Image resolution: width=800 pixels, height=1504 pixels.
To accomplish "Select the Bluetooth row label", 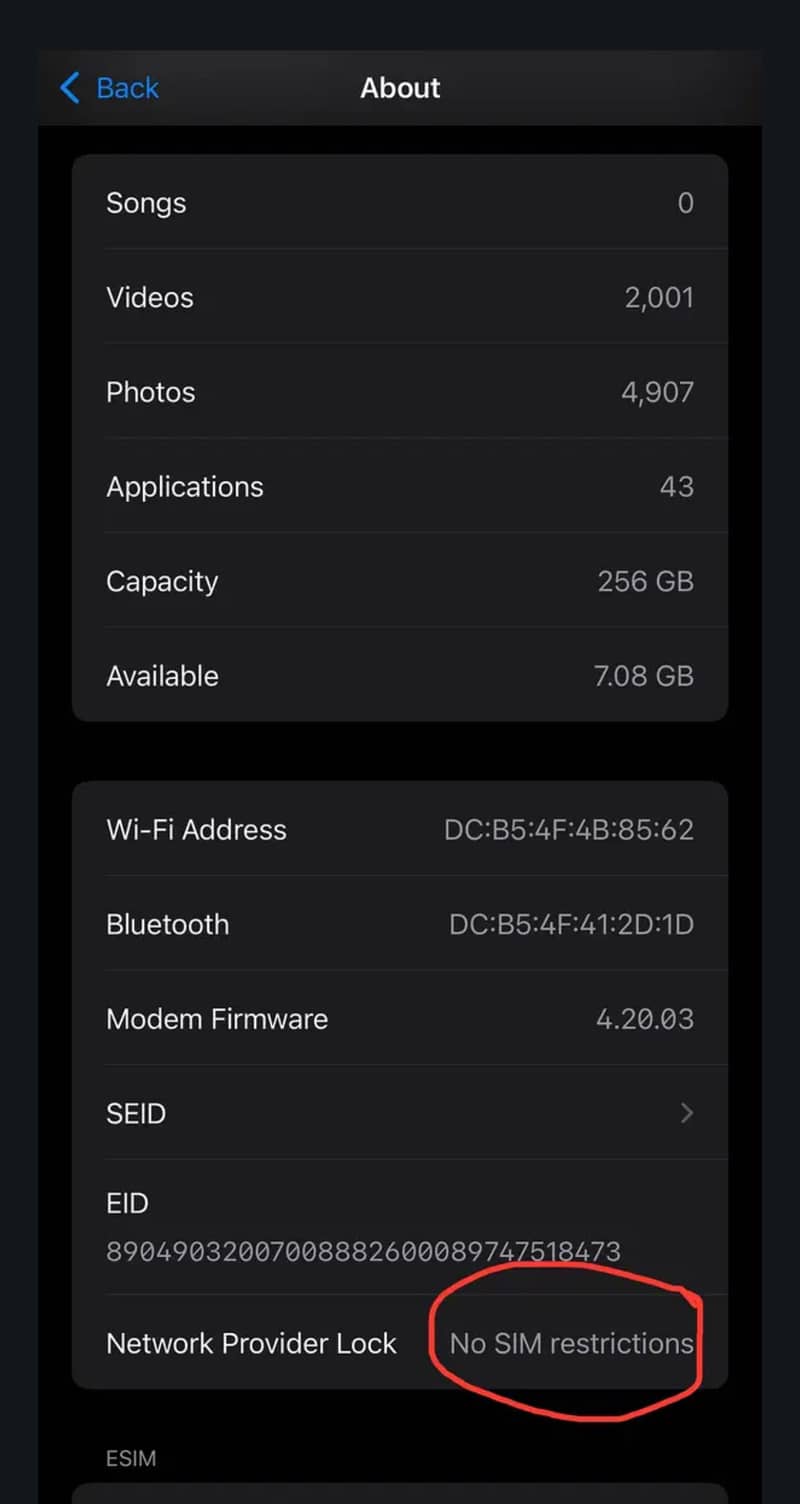I will point(167,924).
